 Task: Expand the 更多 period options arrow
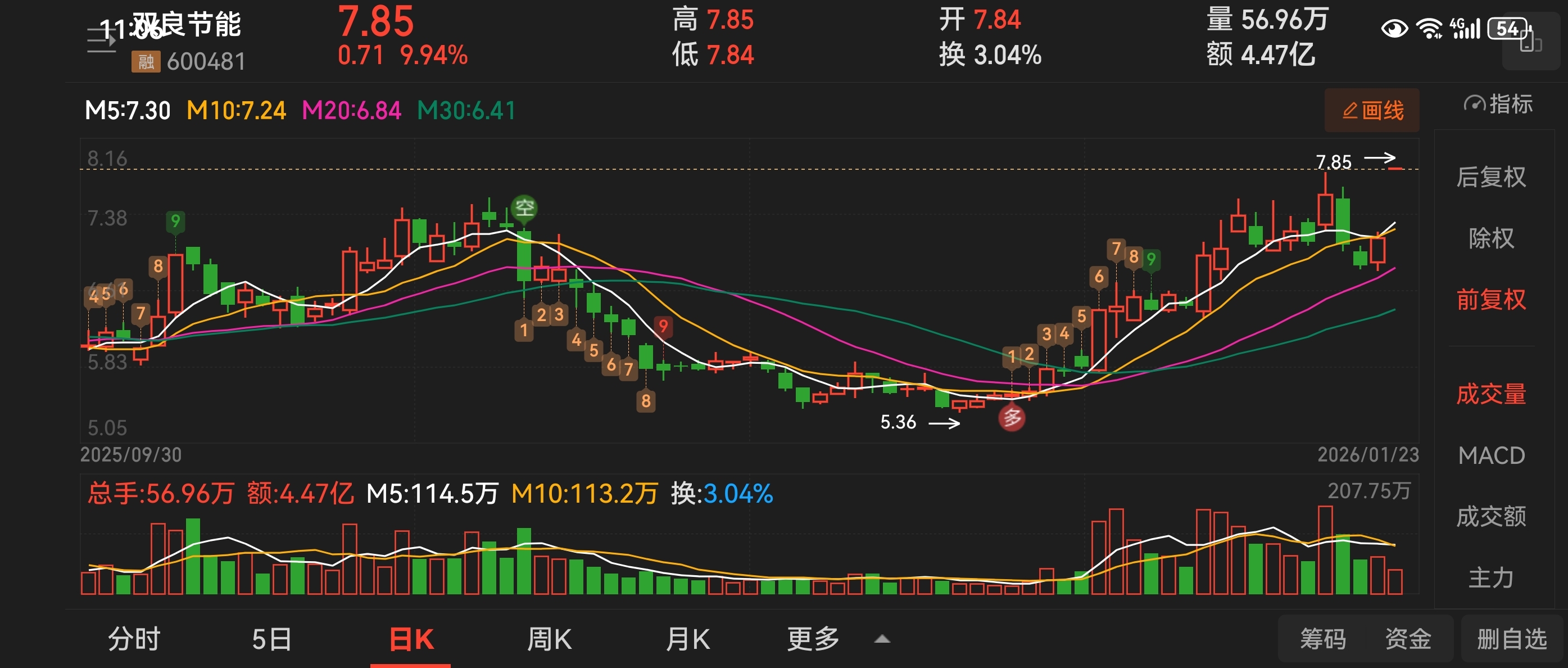coord(882,639)
